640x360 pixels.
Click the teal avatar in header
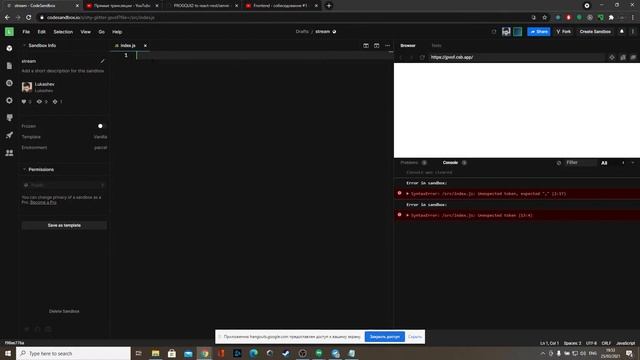coord(518,31)
